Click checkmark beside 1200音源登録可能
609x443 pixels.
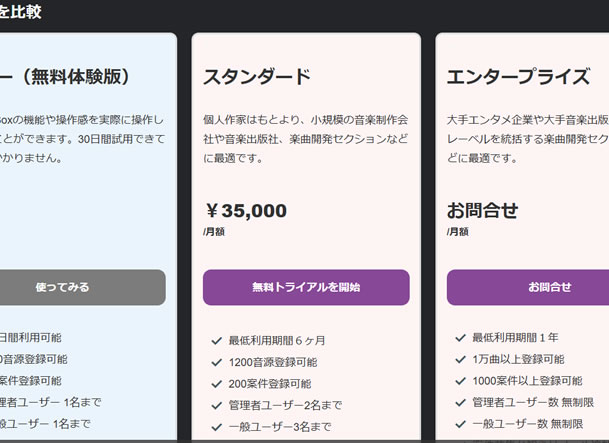click(216, 362)
